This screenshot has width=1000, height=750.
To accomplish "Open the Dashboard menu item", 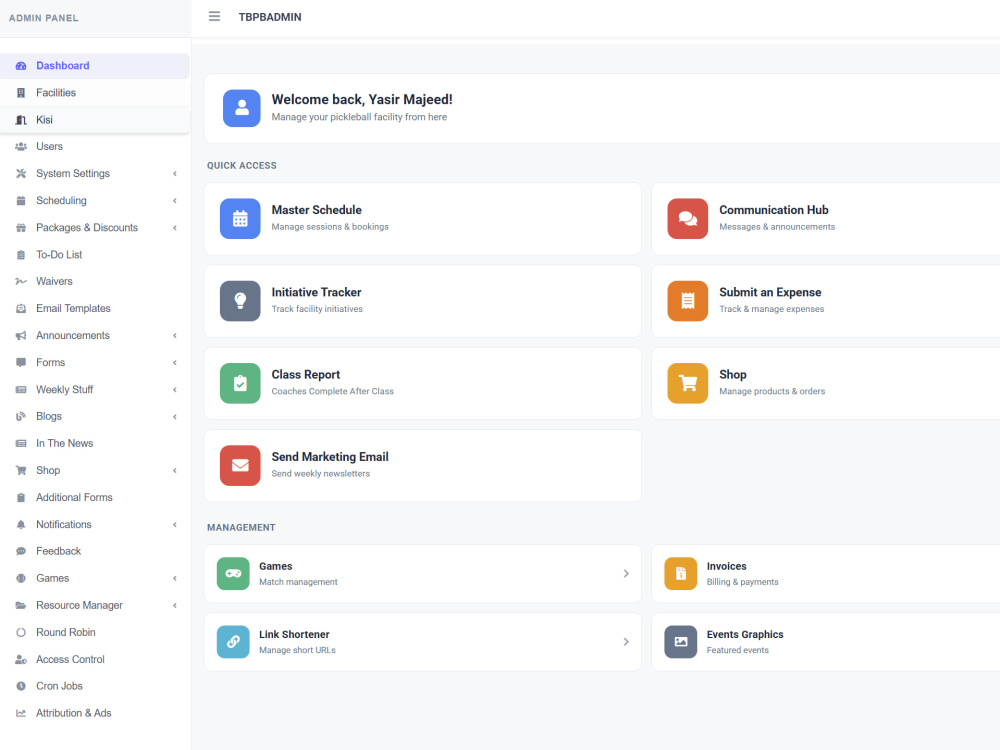I will tap(94, 66).
